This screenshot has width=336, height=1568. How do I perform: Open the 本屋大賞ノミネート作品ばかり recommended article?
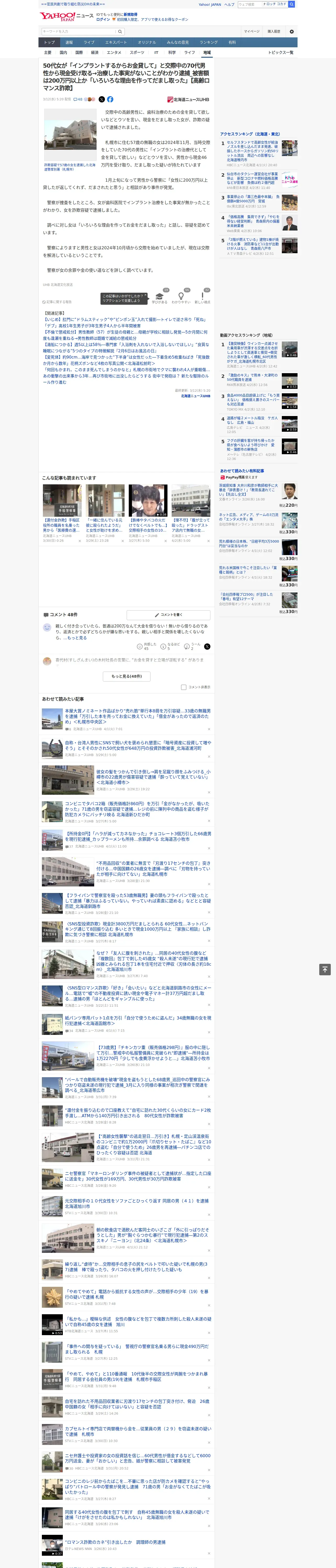click(138, 716)
